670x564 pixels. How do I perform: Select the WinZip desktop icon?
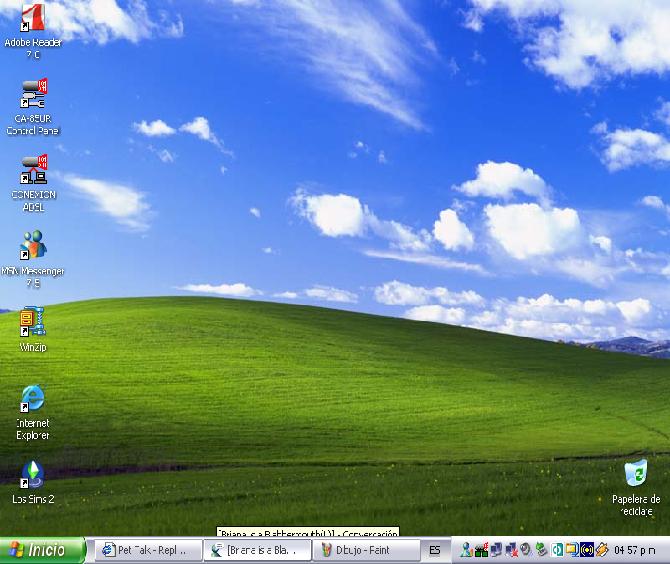(x=33, y=329)
